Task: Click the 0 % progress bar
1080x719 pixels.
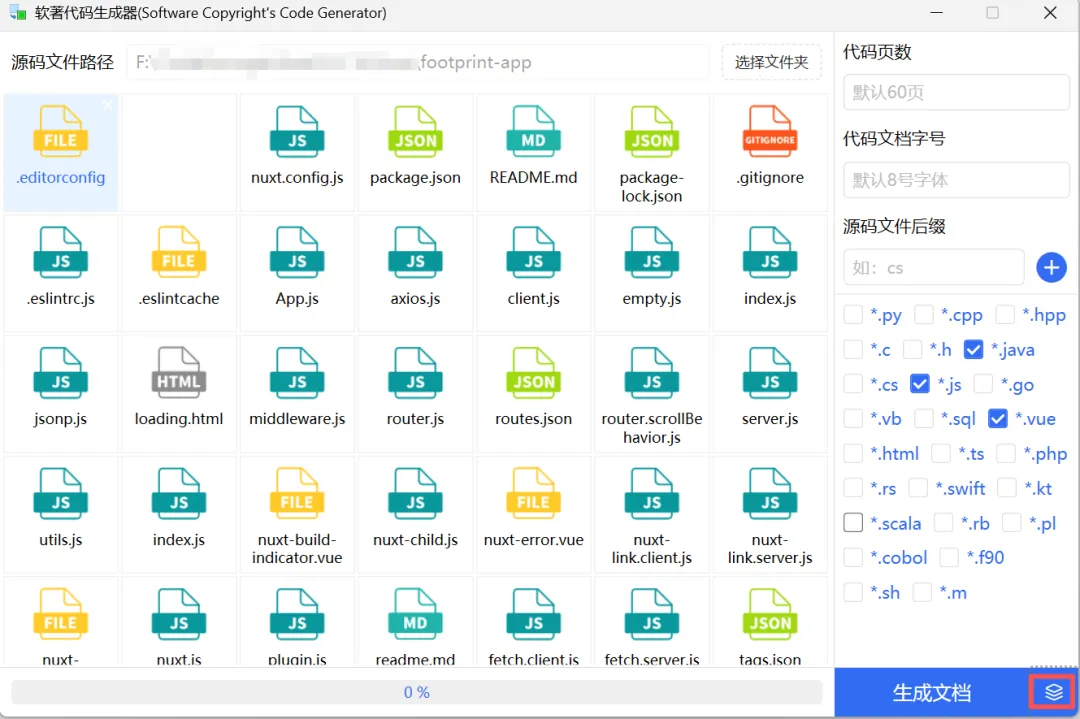Action: click(417, 692)
